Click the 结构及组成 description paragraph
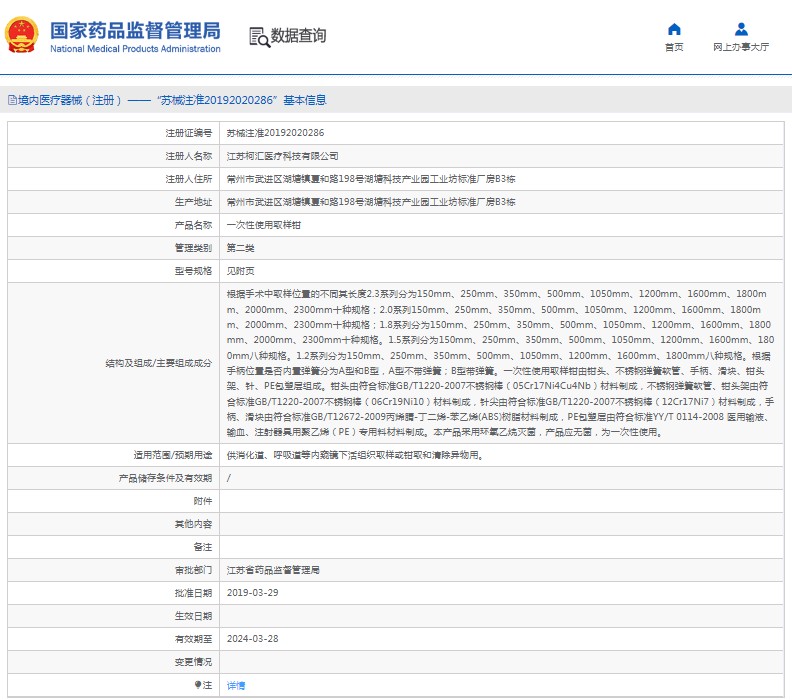This screenshot has height=700, width=792. 501,363
